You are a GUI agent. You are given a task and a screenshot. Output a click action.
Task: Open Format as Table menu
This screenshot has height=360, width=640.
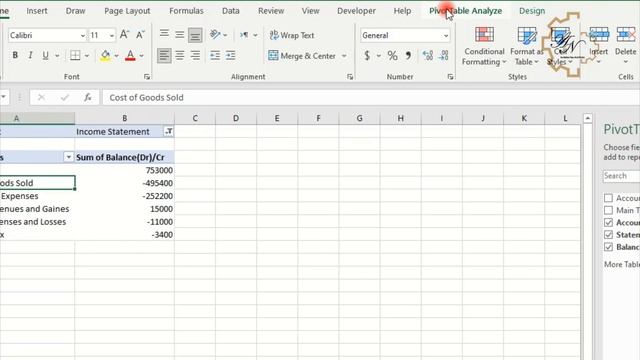tap(526, 46)
